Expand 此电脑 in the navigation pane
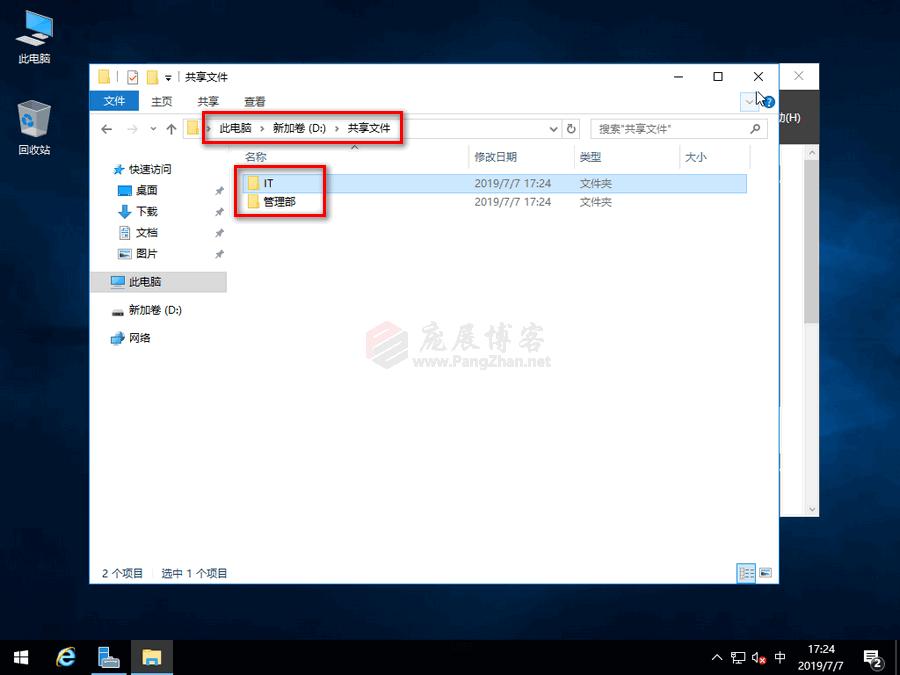The image size is (900, 675). pos(108,282)
